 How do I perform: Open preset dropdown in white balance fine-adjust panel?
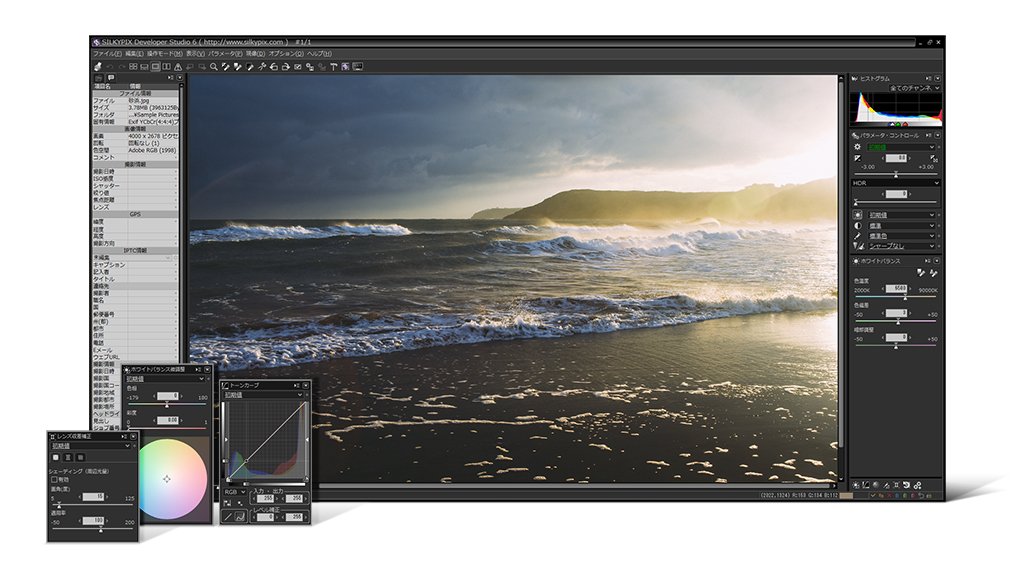165,379
